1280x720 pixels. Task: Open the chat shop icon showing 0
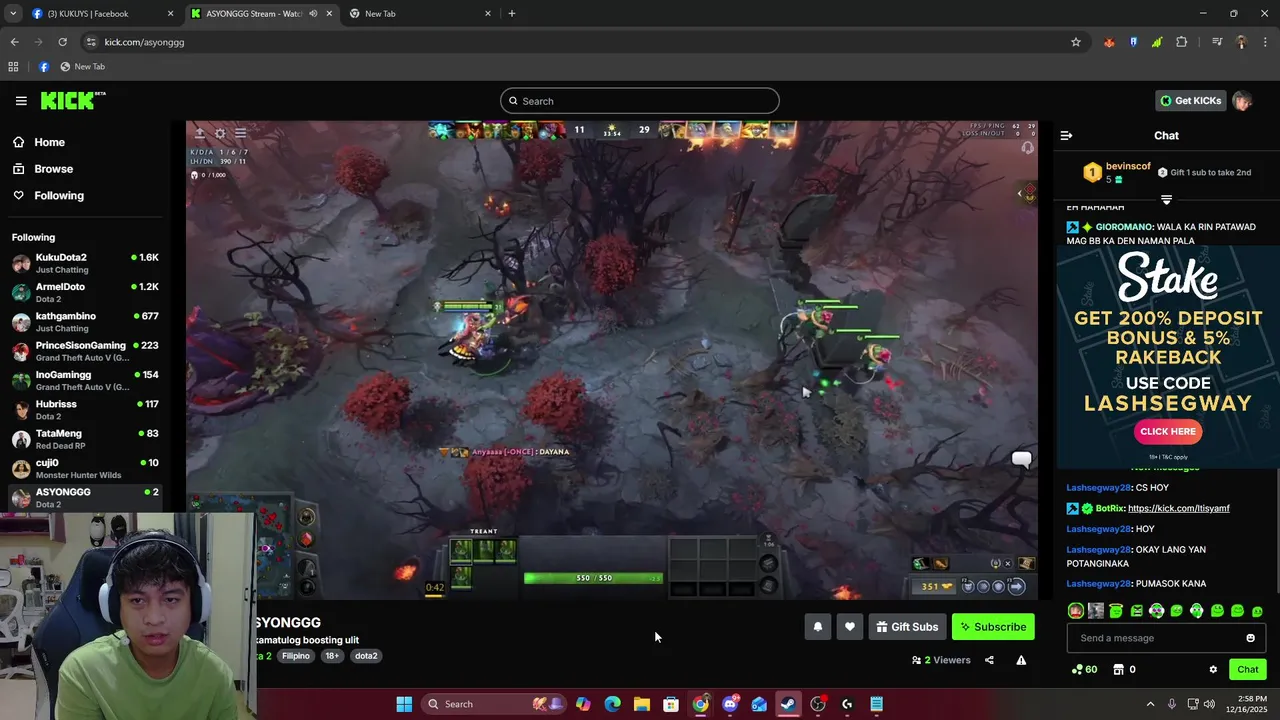[x=1124, y=670]
